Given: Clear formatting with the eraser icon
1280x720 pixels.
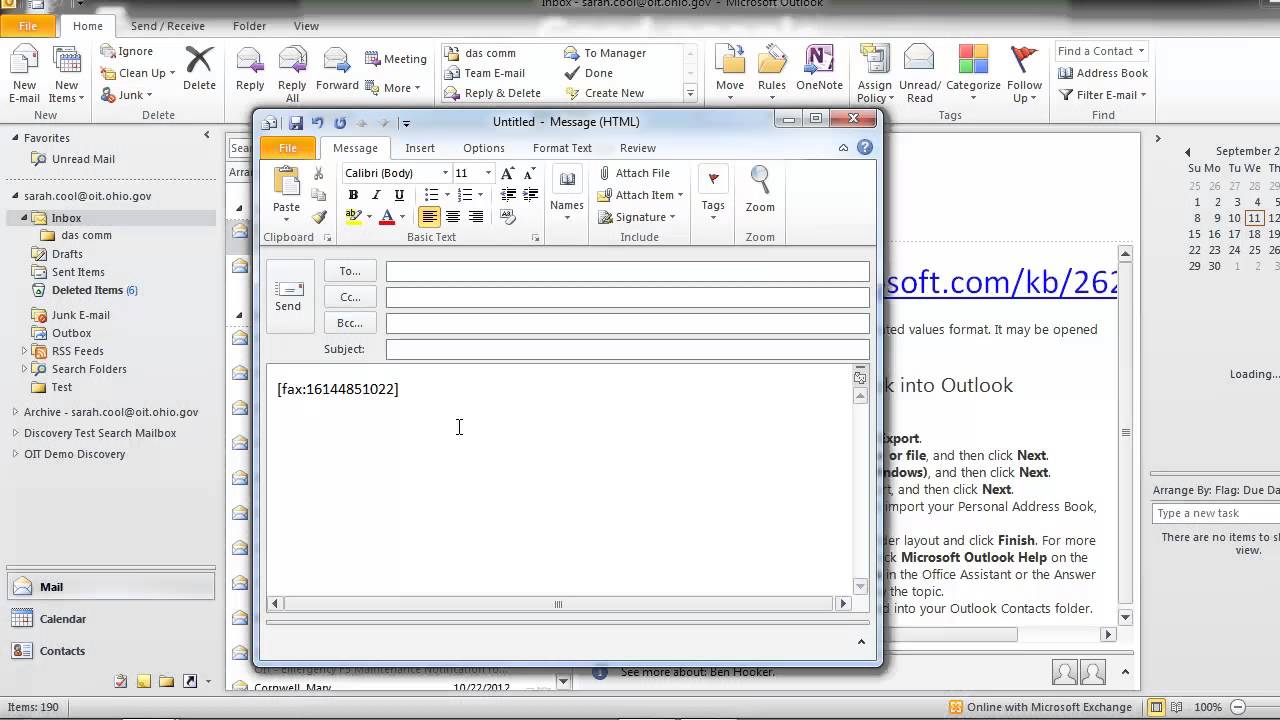Looking at the screenshot, I should (x=508, y=216).
